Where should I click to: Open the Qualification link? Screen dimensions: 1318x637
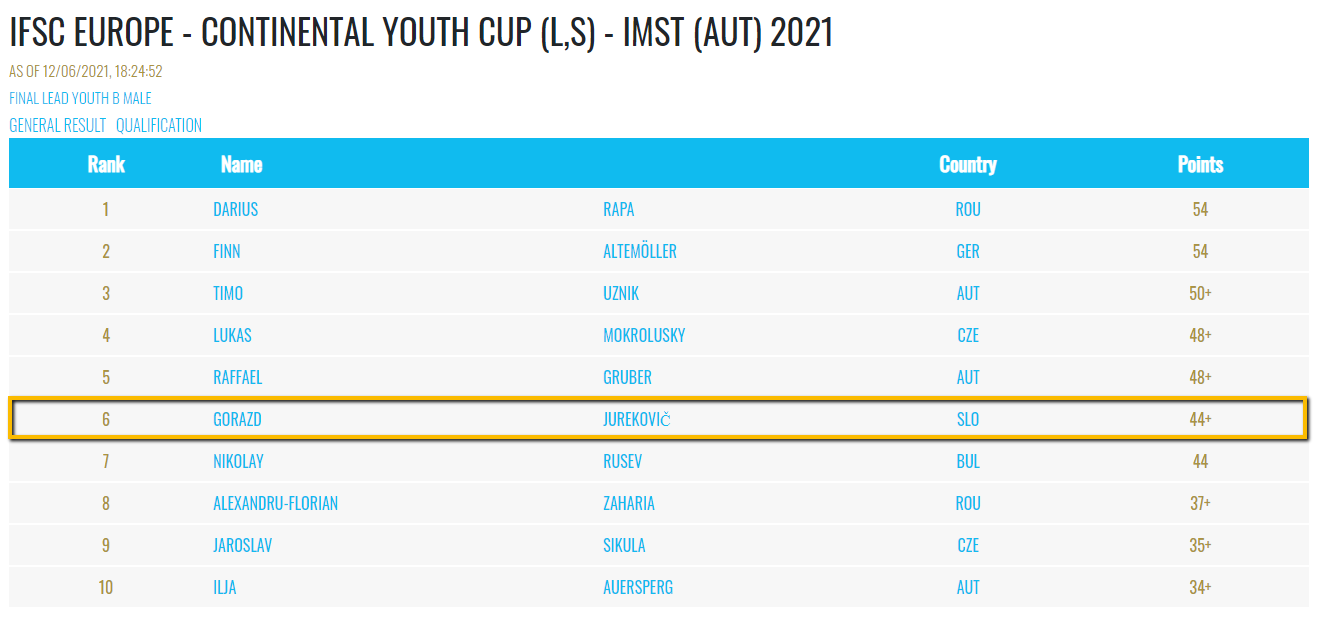[x=159, y=125]
